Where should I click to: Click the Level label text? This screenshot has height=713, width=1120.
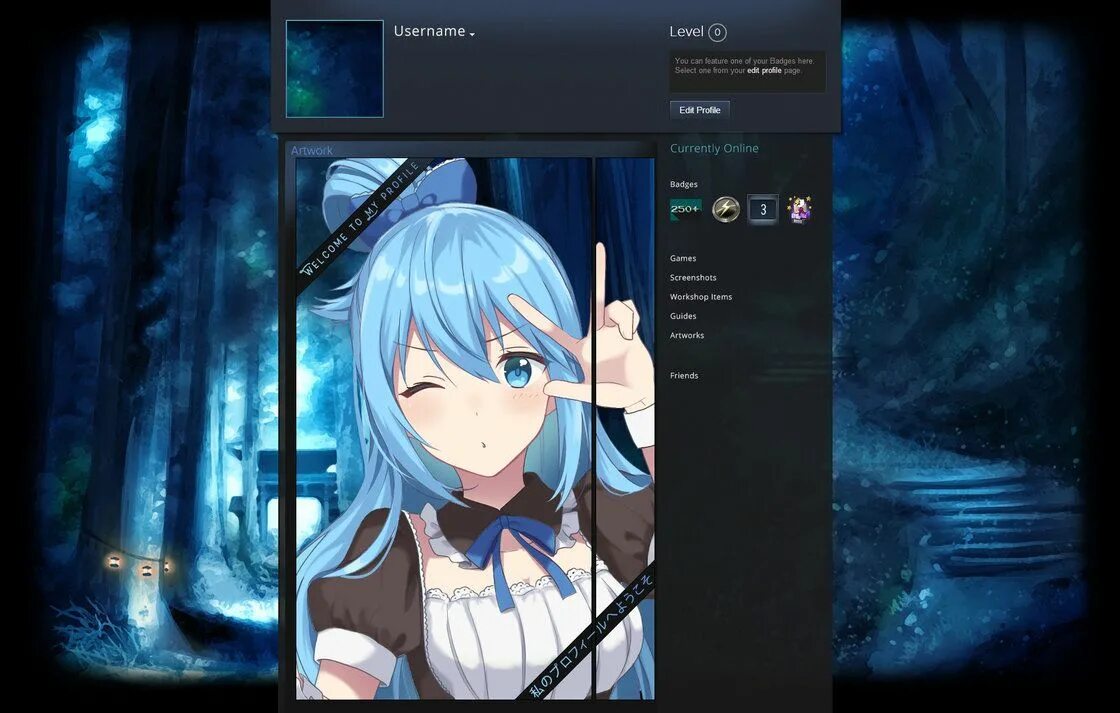pos(686,31)
